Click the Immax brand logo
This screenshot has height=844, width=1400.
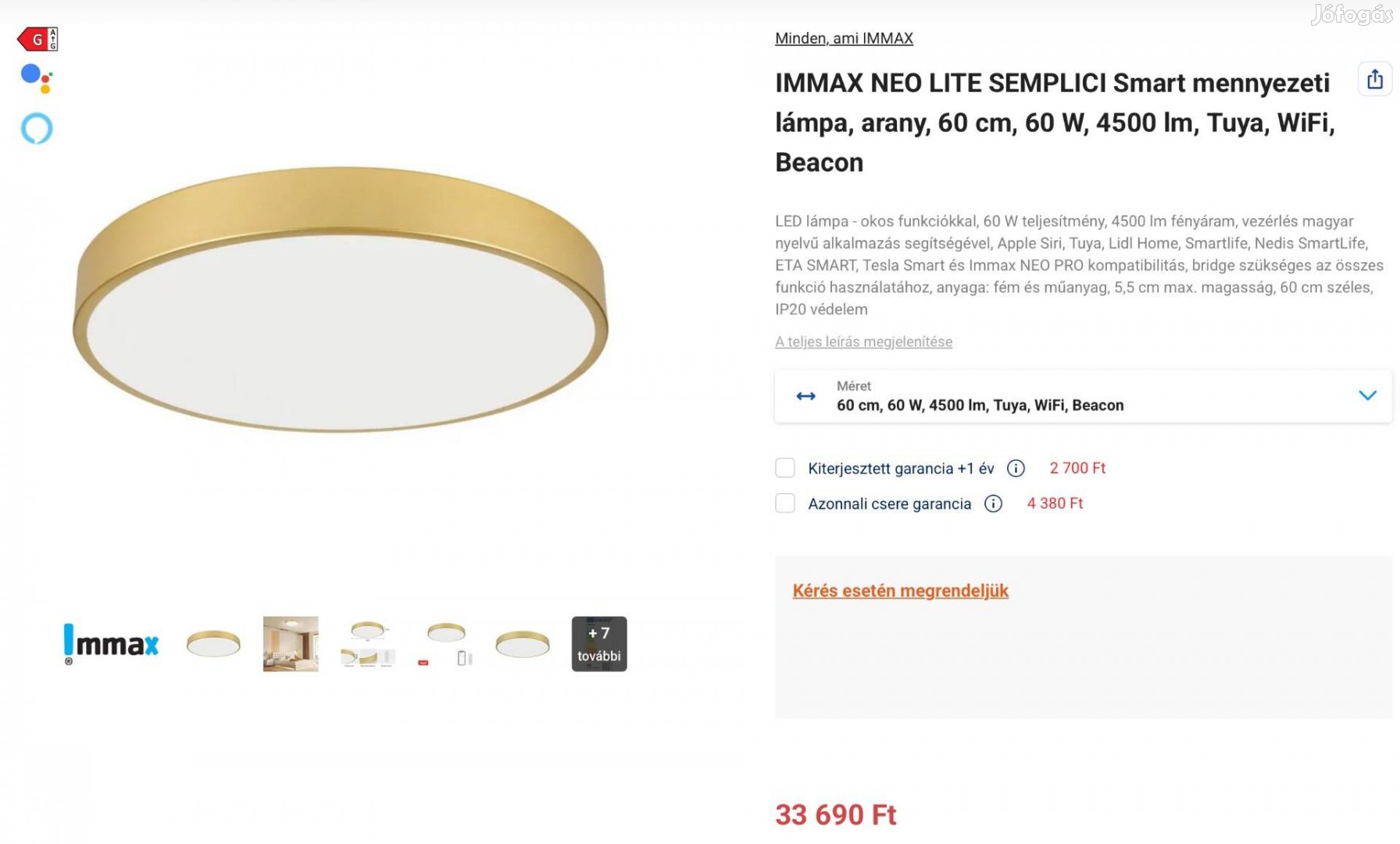pos(111,644)
